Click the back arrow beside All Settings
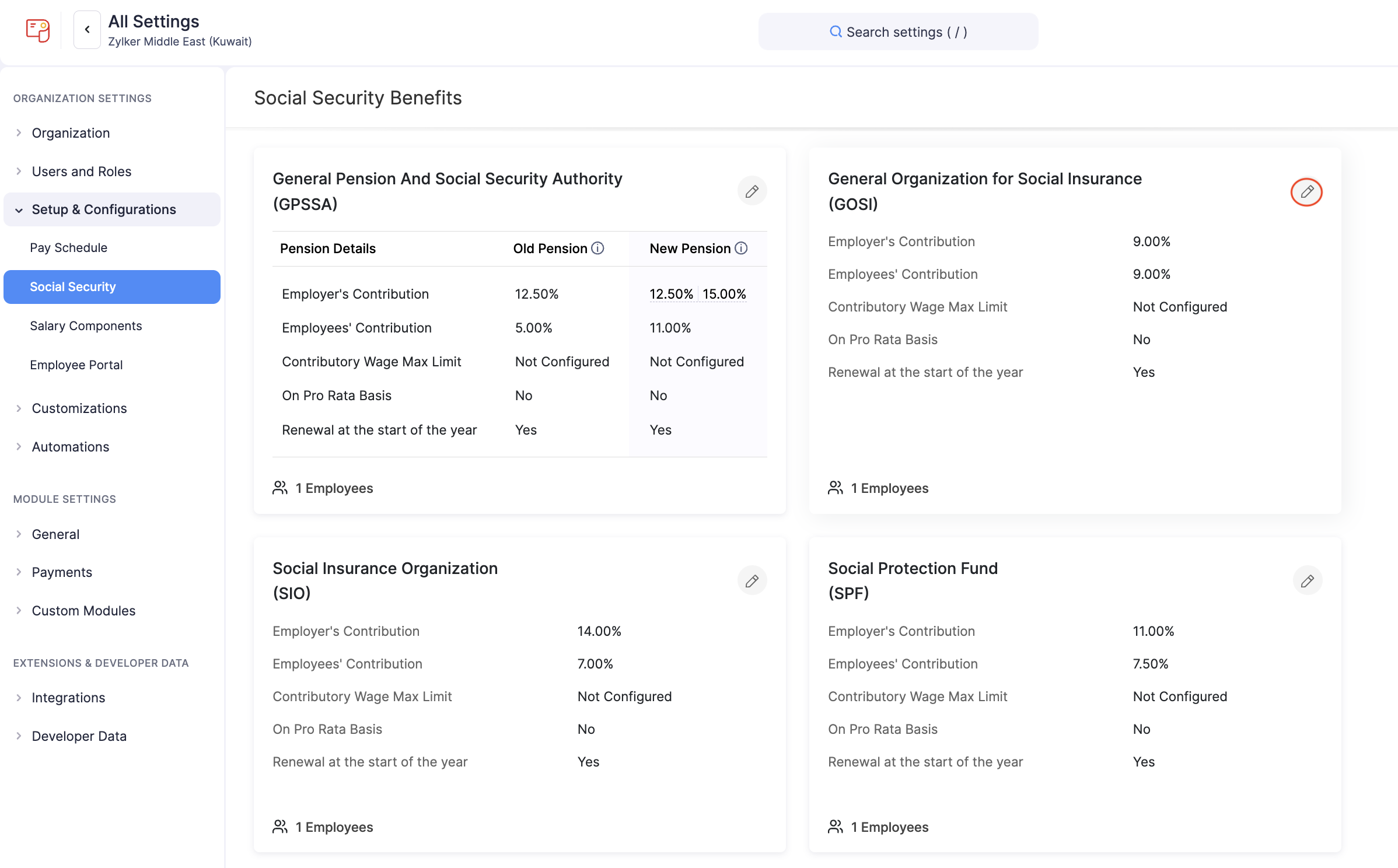 coord(87,29)
